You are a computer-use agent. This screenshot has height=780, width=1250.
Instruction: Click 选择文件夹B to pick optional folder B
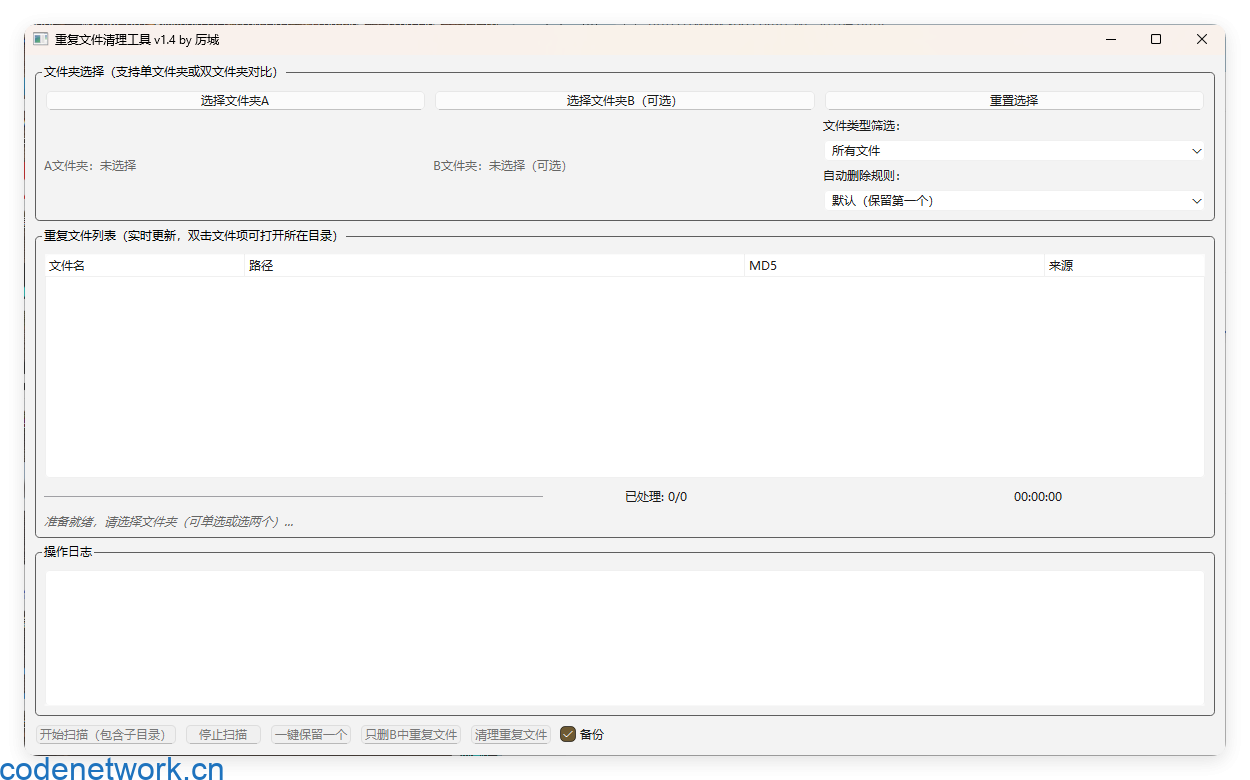click(624, 100)
